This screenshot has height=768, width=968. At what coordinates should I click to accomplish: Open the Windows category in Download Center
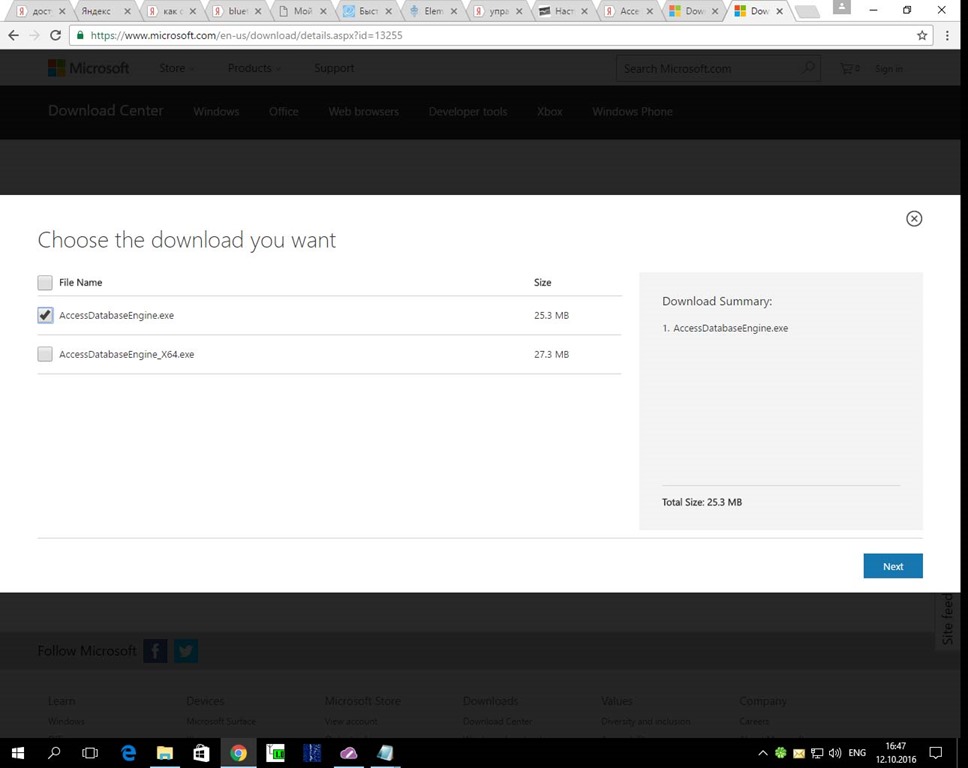point(216,112)
